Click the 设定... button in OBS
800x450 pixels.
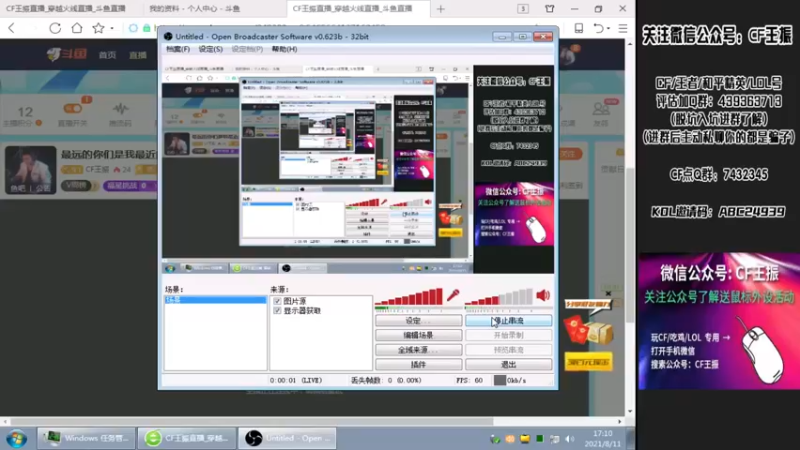click(x=418, y=320)
